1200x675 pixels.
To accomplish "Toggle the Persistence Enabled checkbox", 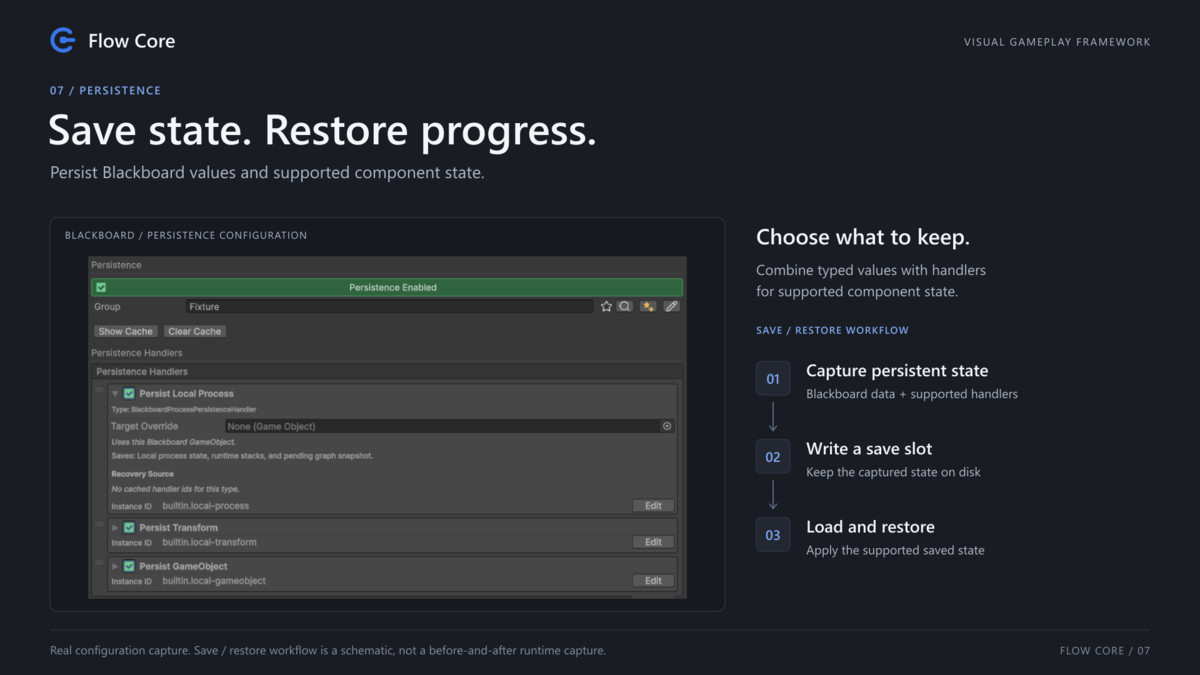I will click(x=101, y=287).
